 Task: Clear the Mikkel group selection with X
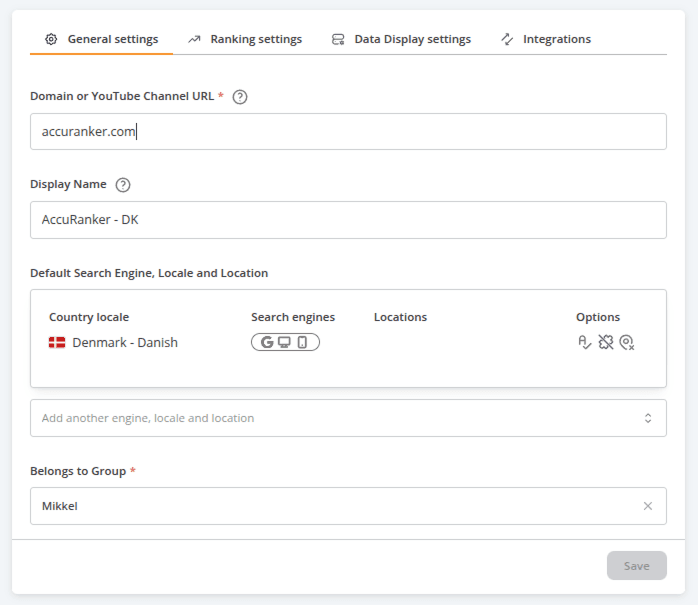(648, 506)
